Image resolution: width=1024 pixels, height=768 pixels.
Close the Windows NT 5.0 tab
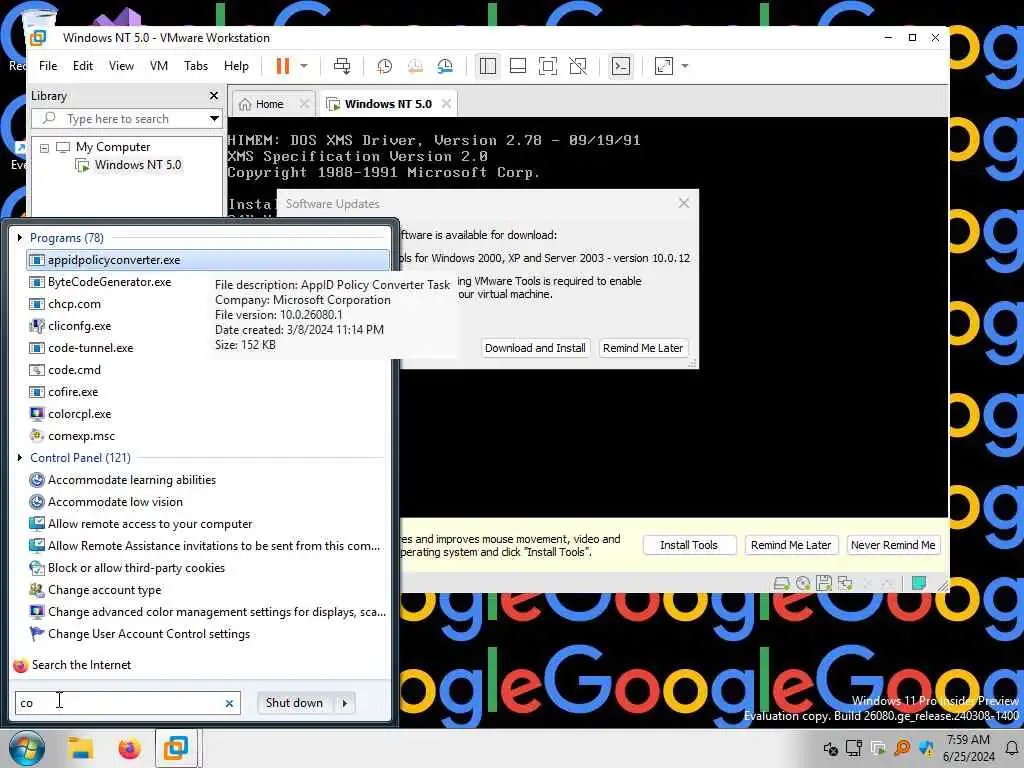[446, 104]
